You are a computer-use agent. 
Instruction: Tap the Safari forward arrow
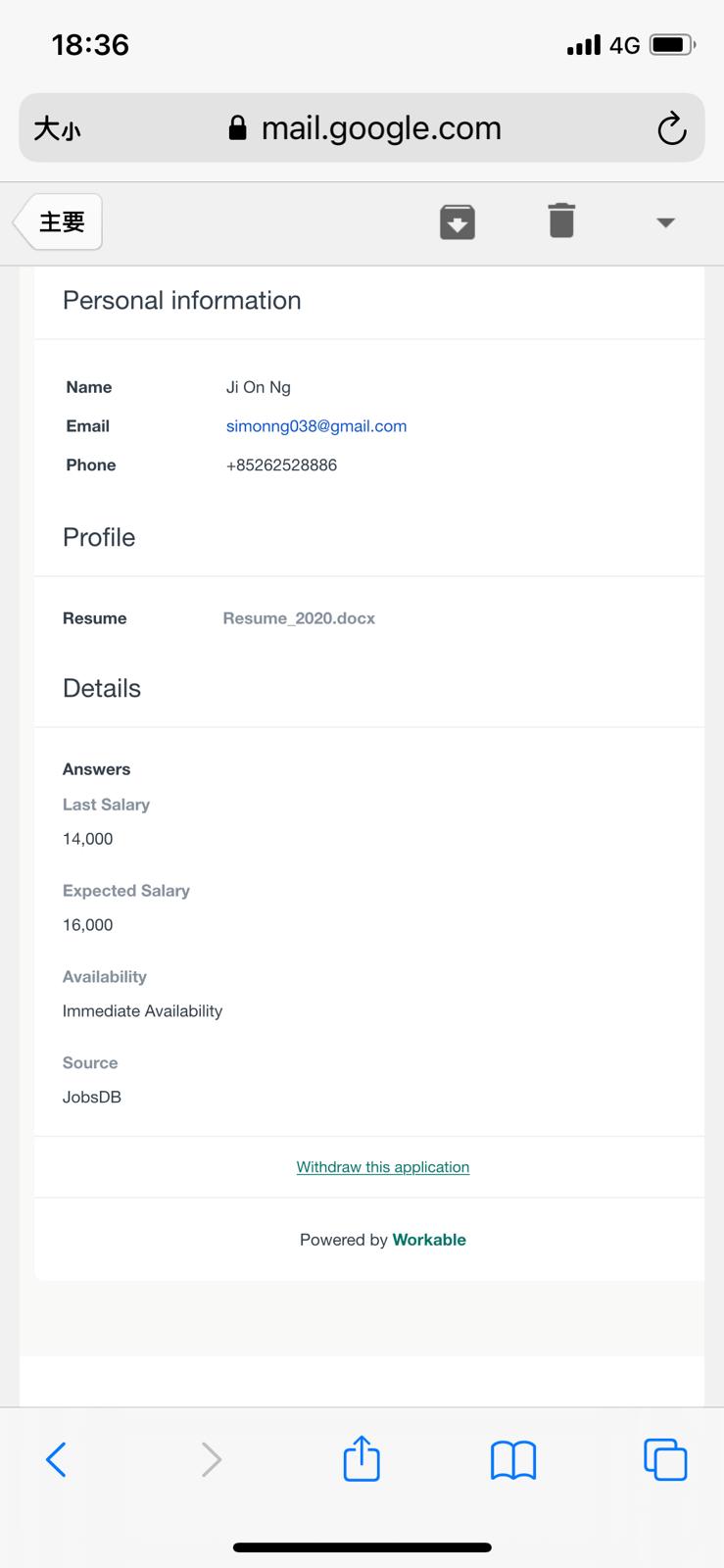point(211,1459)
